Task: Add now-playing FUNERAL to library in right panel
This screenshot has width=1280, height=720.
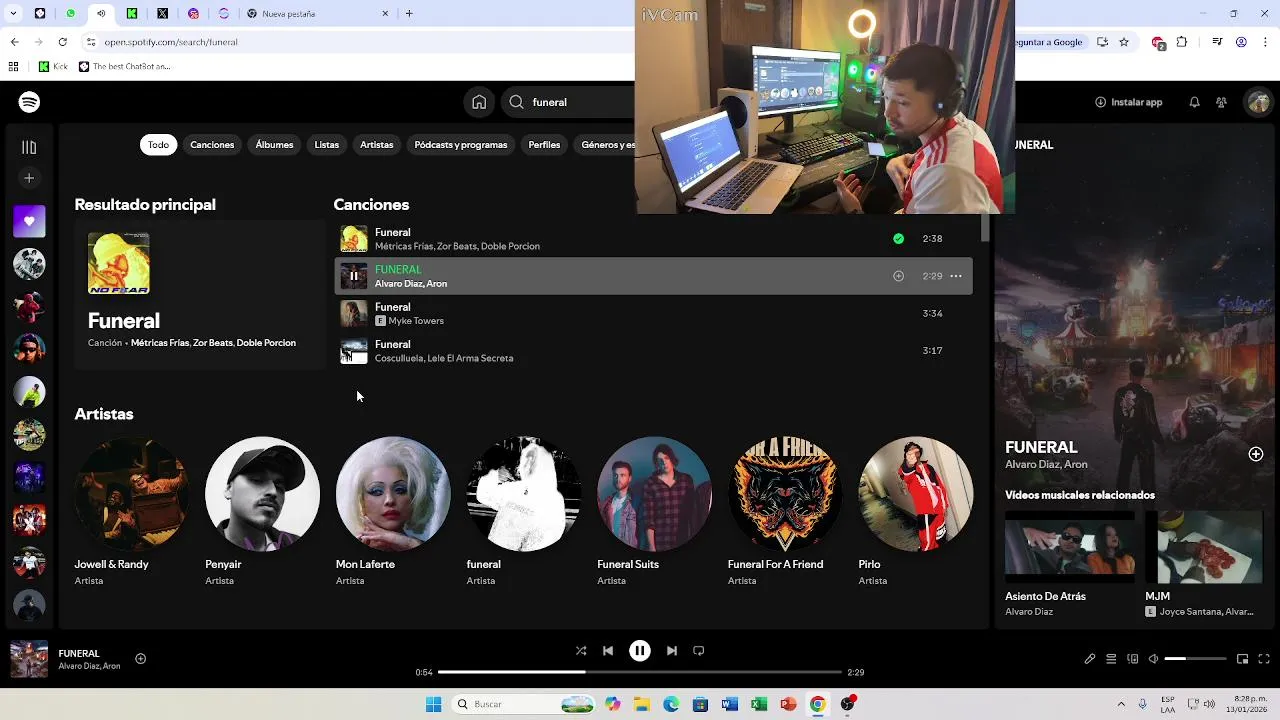Action: click(1256, 454)
